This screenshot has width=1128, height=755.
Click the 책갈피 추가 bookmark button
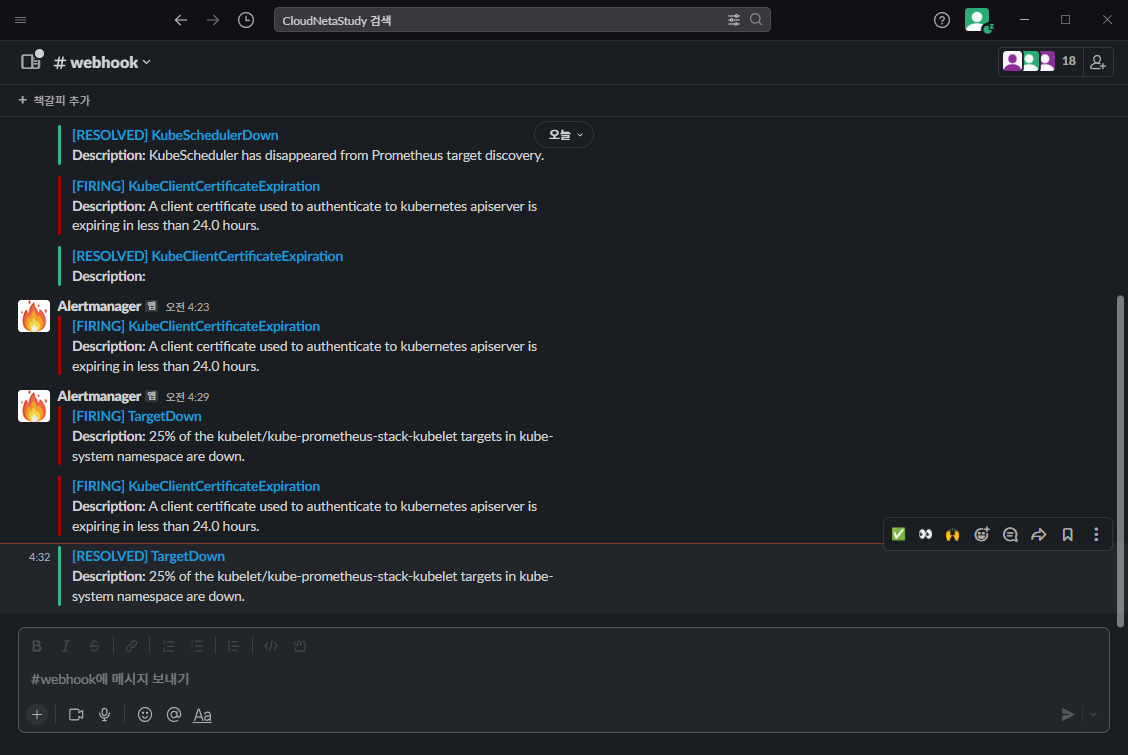pyautogui.click(x=54, y=100)
